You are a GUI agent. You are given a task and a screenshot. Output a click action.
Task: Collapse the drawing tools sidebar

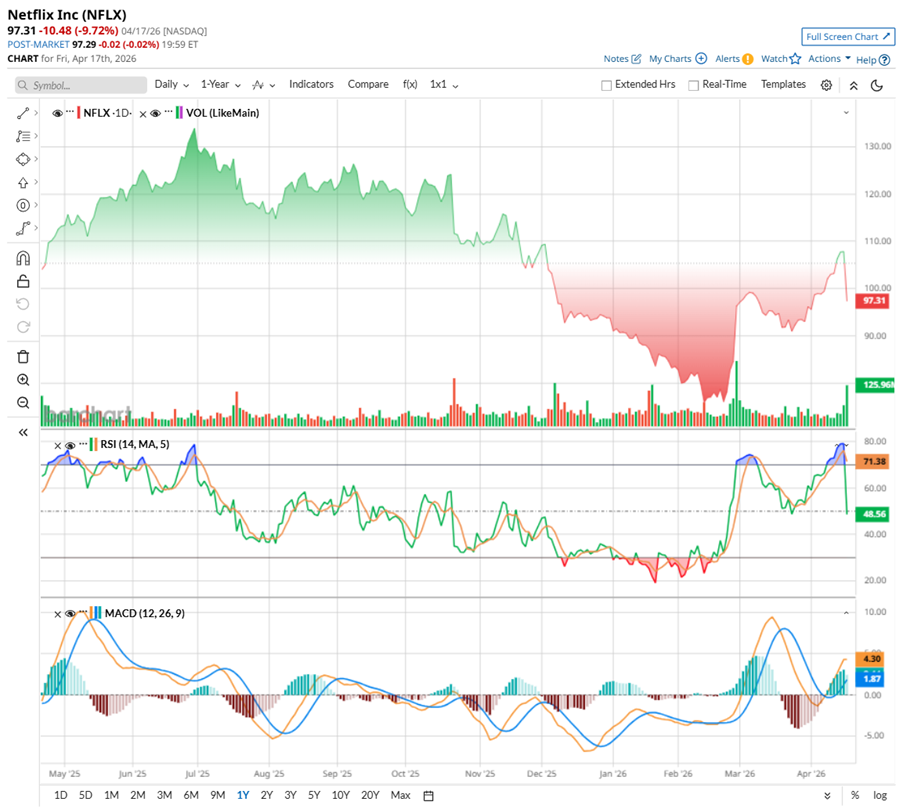point(23,432)
